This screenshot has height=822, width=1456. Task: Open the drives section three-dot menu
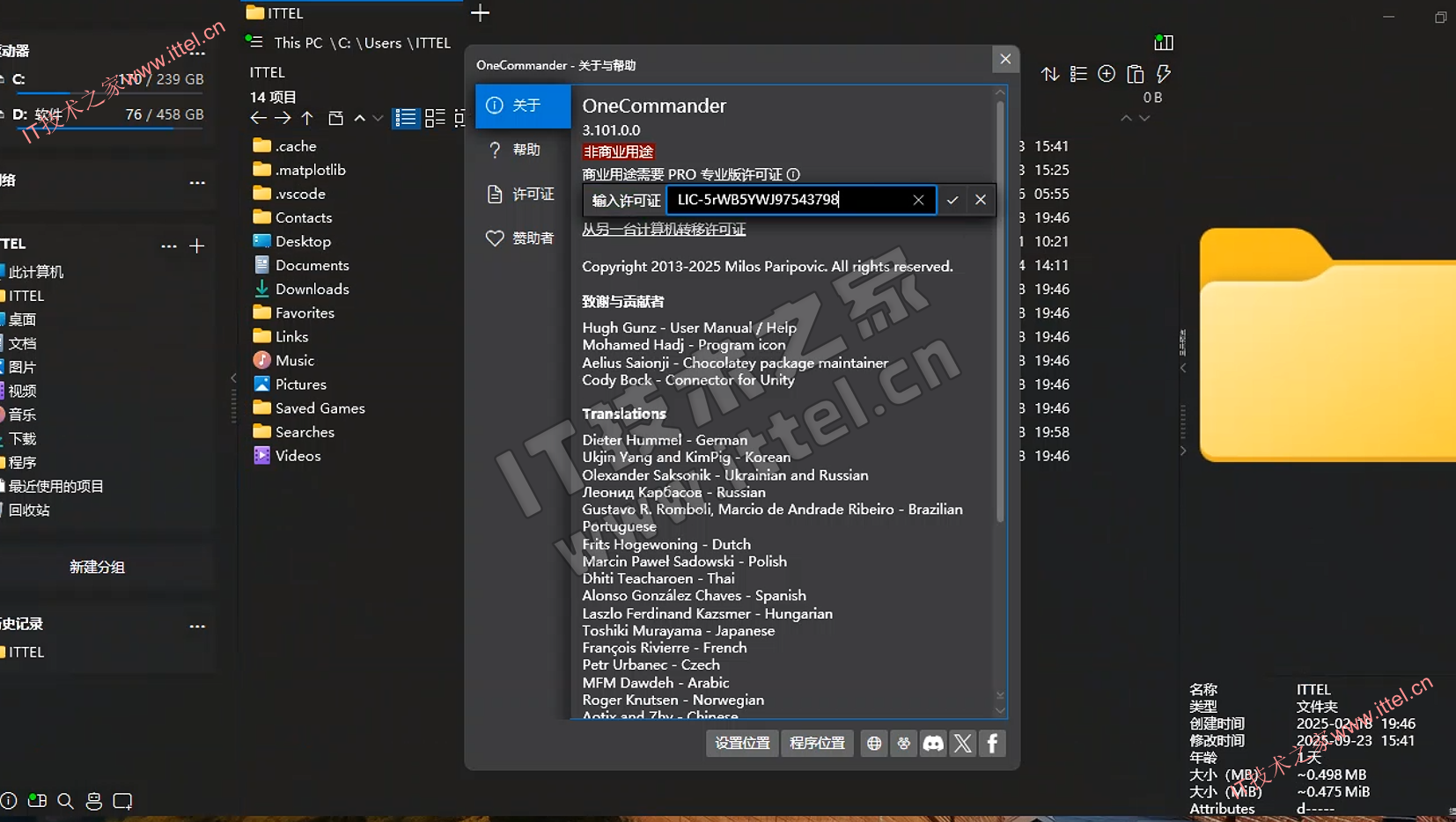pos(197,53)
